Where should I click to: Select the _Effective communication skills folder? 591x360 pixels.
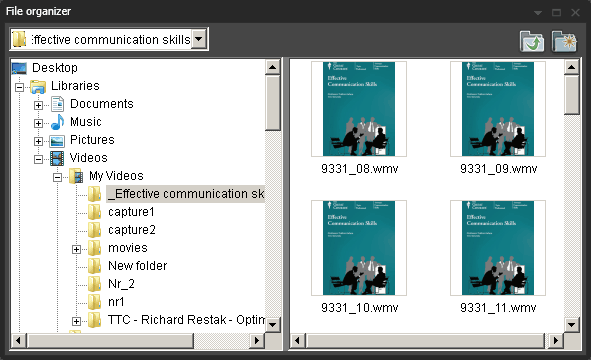(186, 194)
